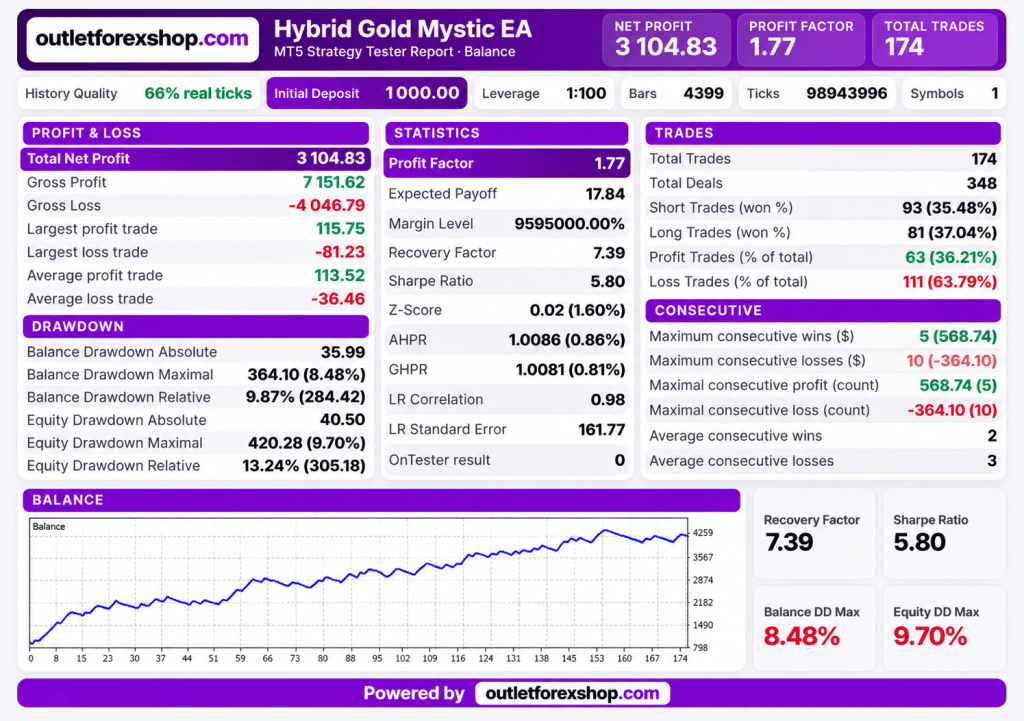The width and height of the screenshot is (1024, 721).
Task: Click the Bars 4399 field
Action: coord(676,93)
